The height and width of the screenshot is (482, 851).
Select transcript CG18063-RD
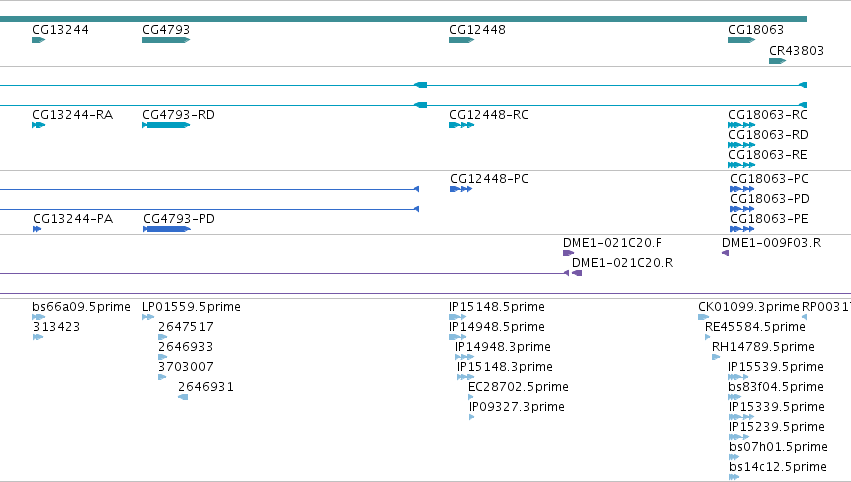tap(769, 135)
